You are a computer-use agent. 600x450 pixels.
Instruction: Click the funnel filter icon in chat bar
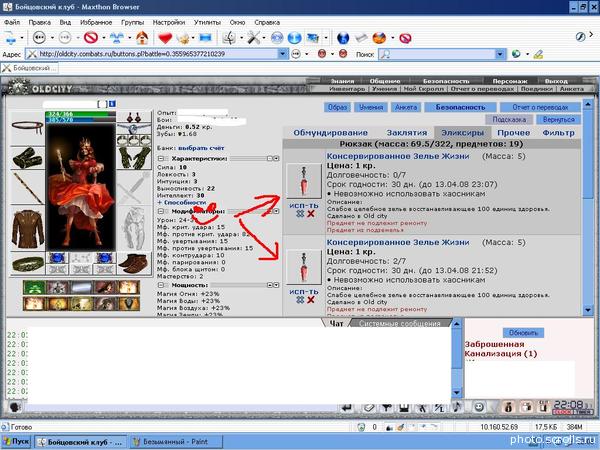point(386,408)
